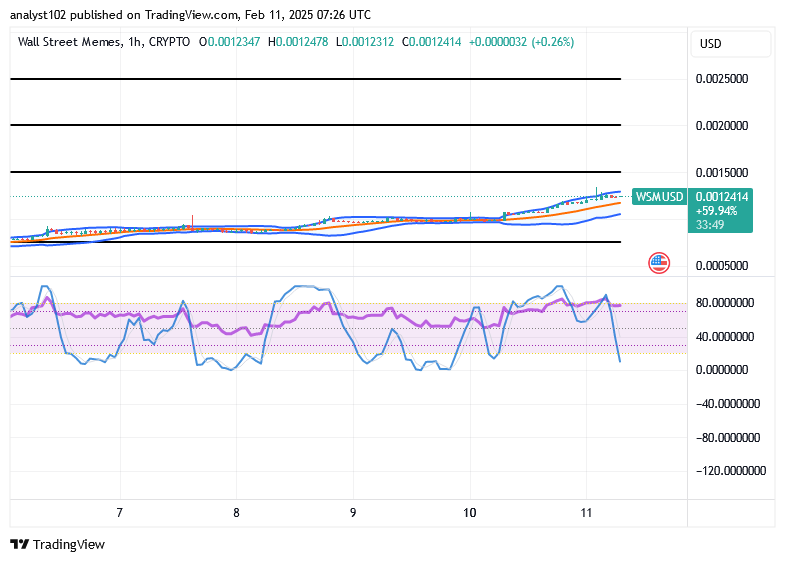785x562 pixels.
Task: Click the change value +0.0000032
Action: pyautogui.click(x=498, y=42)
